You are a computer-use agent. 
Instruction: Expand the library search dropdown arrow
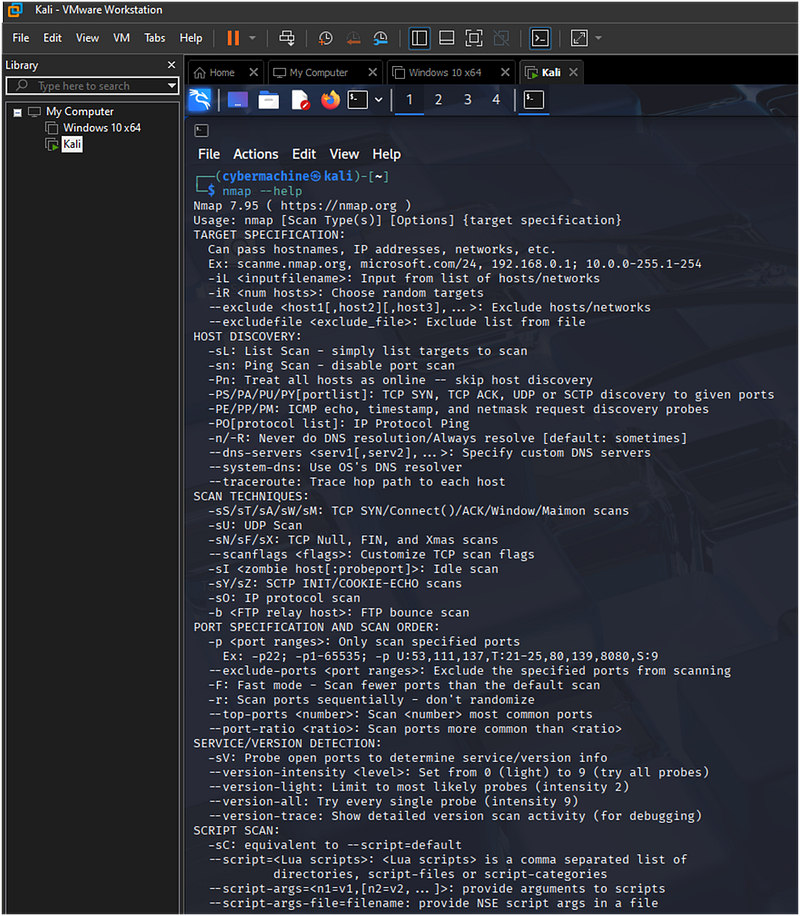pos(172,86)
